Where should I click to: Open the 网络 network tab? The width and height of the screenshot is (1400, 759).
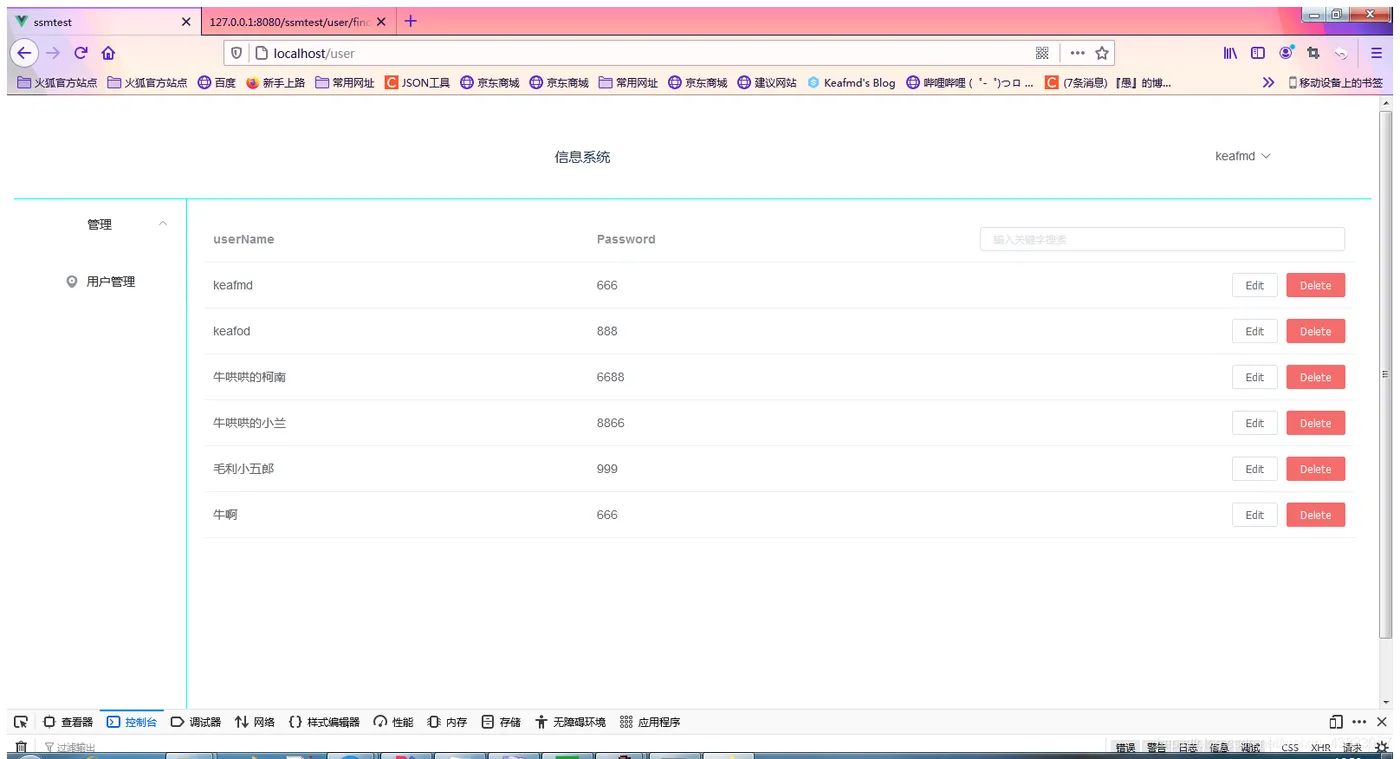pos(255,722)
